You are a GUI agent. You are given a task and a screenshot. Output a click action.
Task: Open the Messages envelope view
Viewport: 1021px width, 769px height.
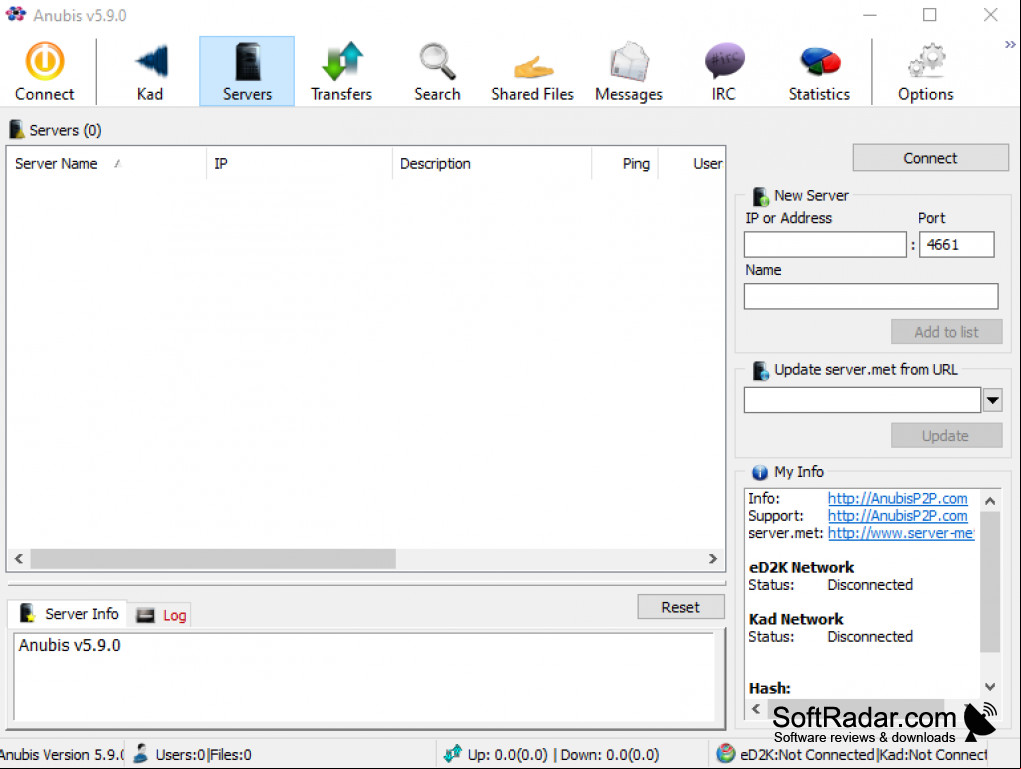click(628, 71)
